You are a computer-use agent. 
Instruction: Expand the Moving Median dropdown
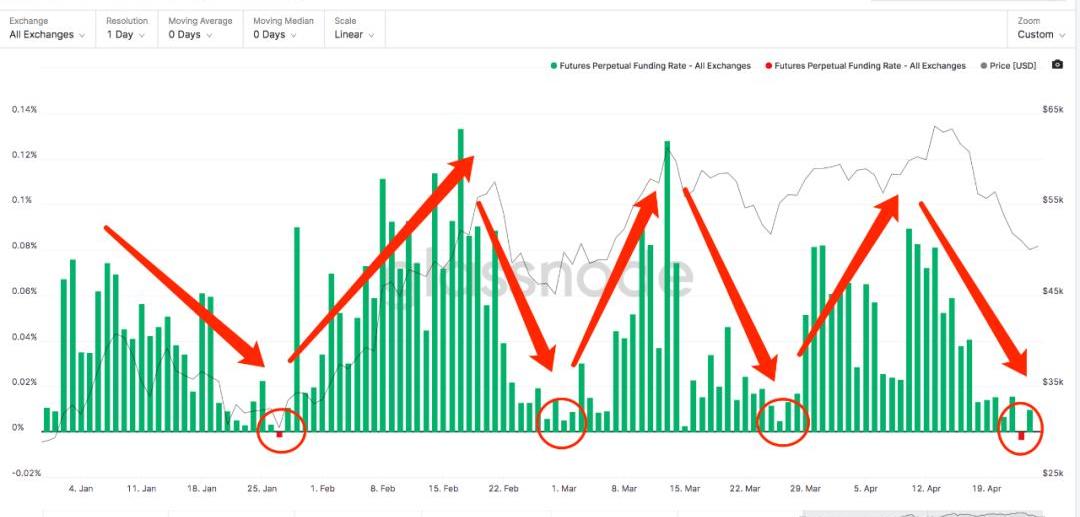tap(282, 34)
